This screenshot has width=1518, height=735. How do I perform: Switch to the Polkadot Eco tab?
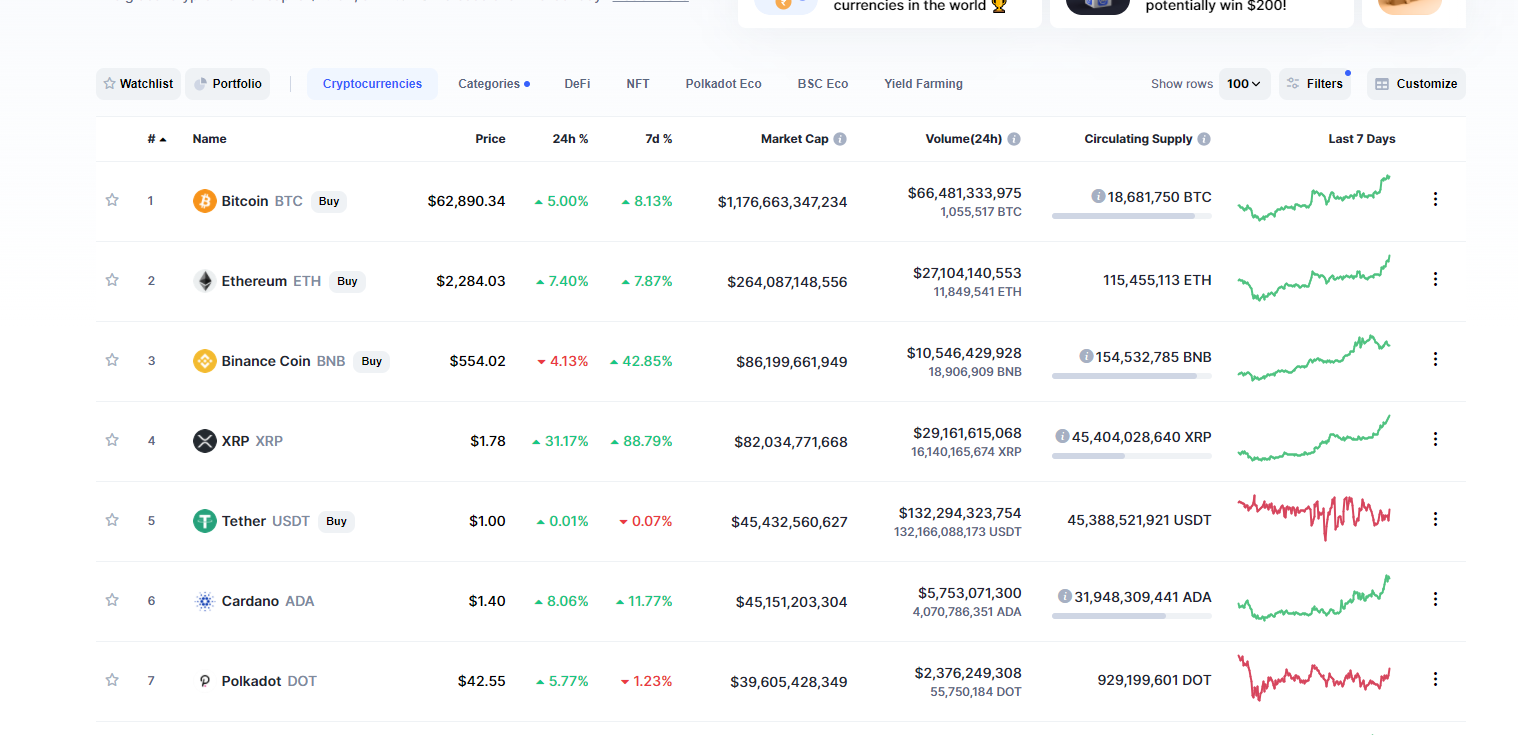[723, 84]
